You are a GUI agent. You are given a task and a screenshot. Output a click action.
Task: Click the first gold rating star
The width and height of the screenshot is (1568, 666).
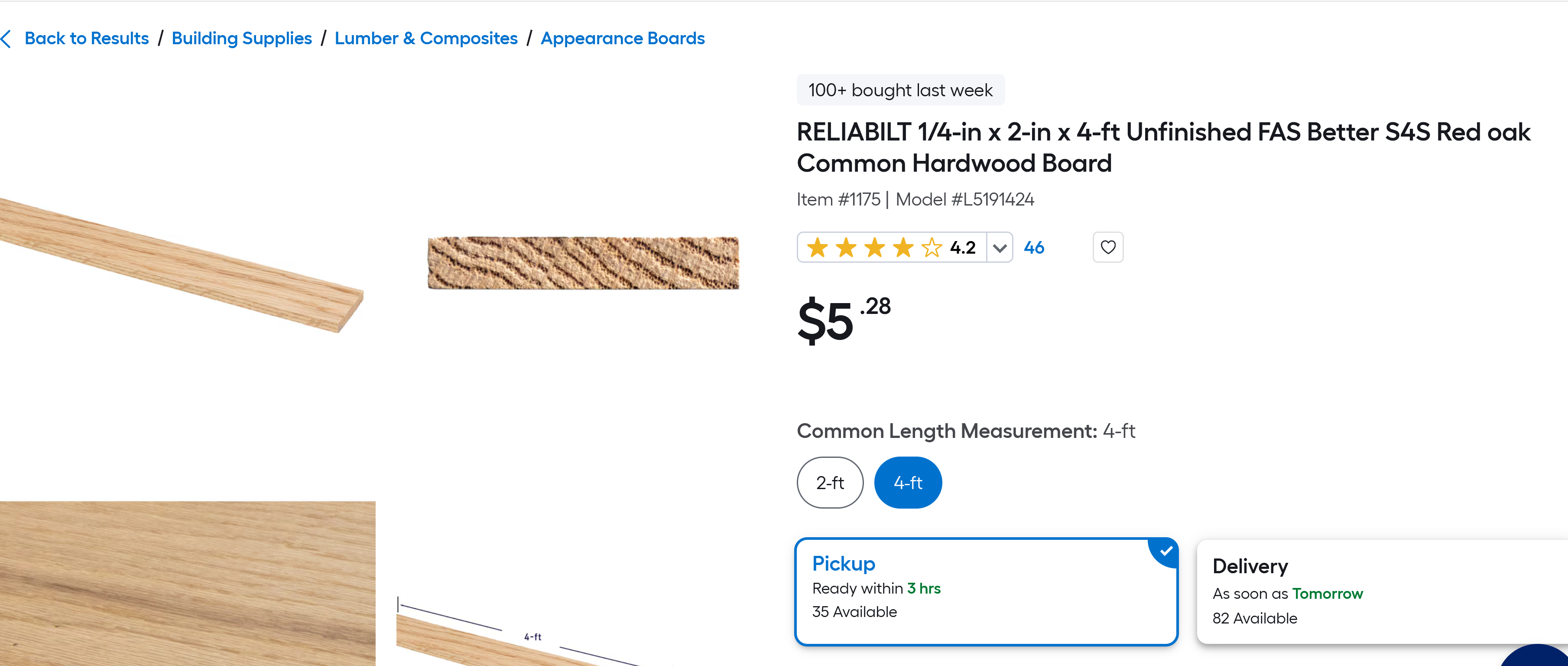(x=817, y=248)
